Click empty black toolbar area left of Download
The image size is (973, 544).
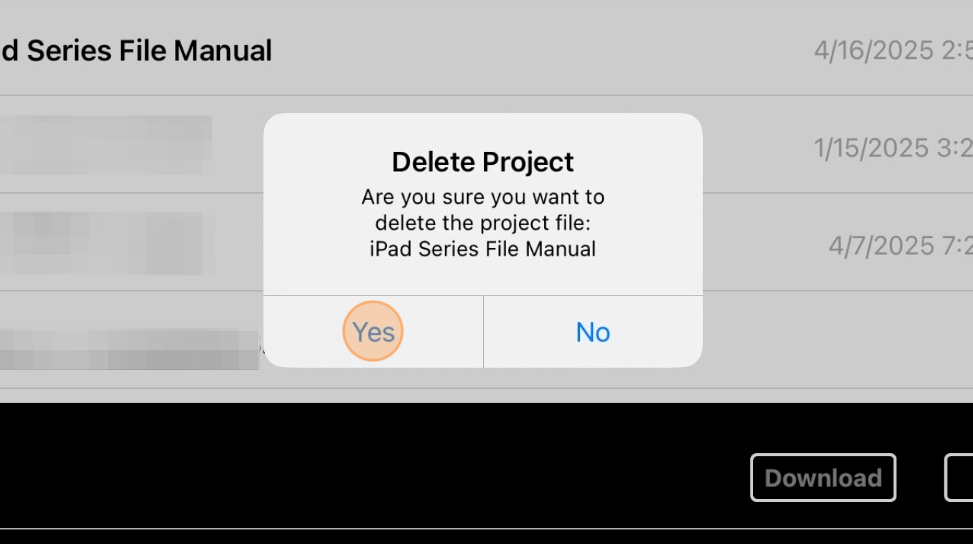pos(350,470)
